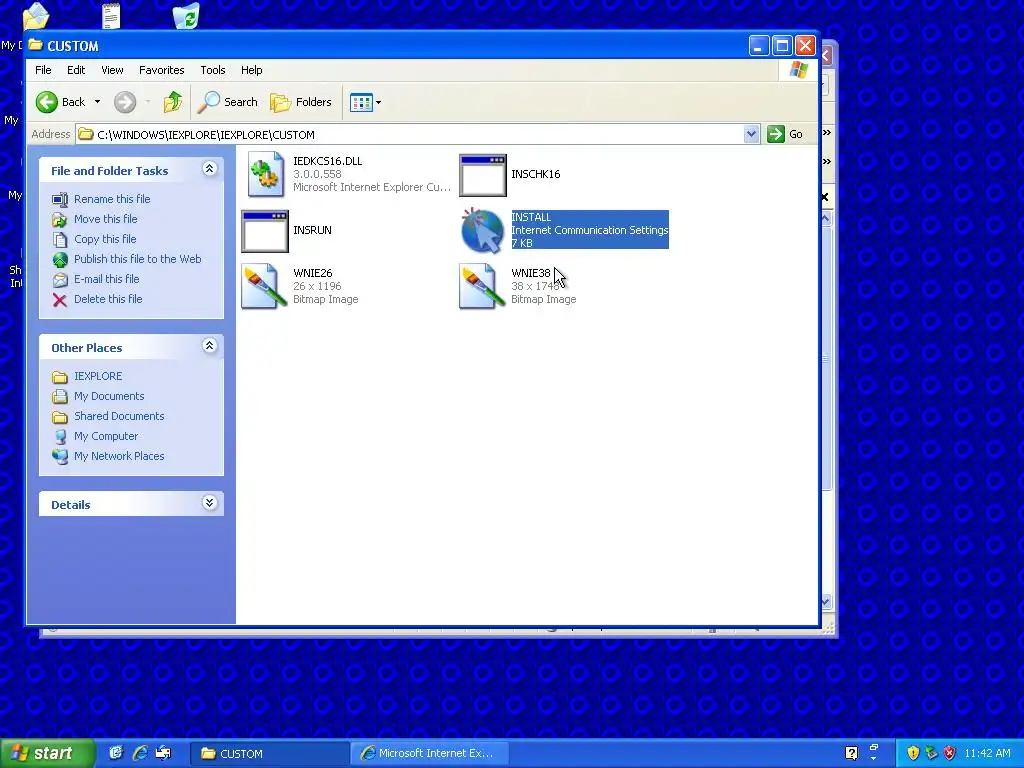The width and height of the screenshot is (1024, 768).
Task: Select the WNIE26 bitmap icon
Action: point(264,286)
